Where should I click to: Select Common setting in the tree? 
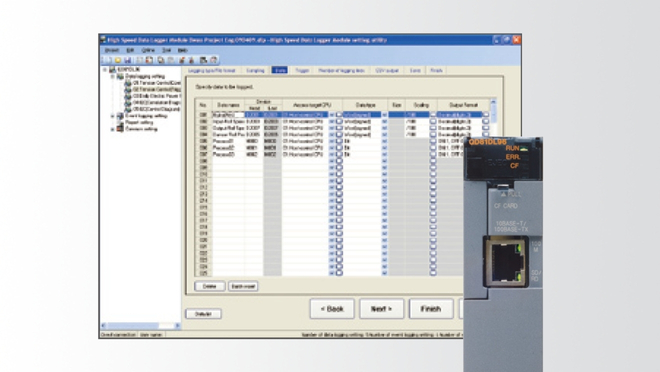tap(141, 129)
